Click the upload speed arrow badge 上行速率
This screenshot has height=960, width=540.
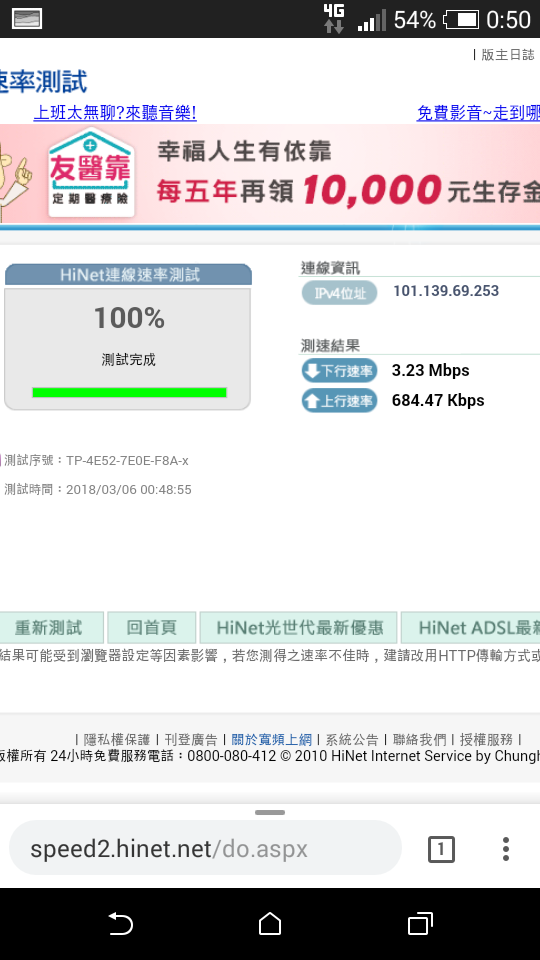[339, 401]
